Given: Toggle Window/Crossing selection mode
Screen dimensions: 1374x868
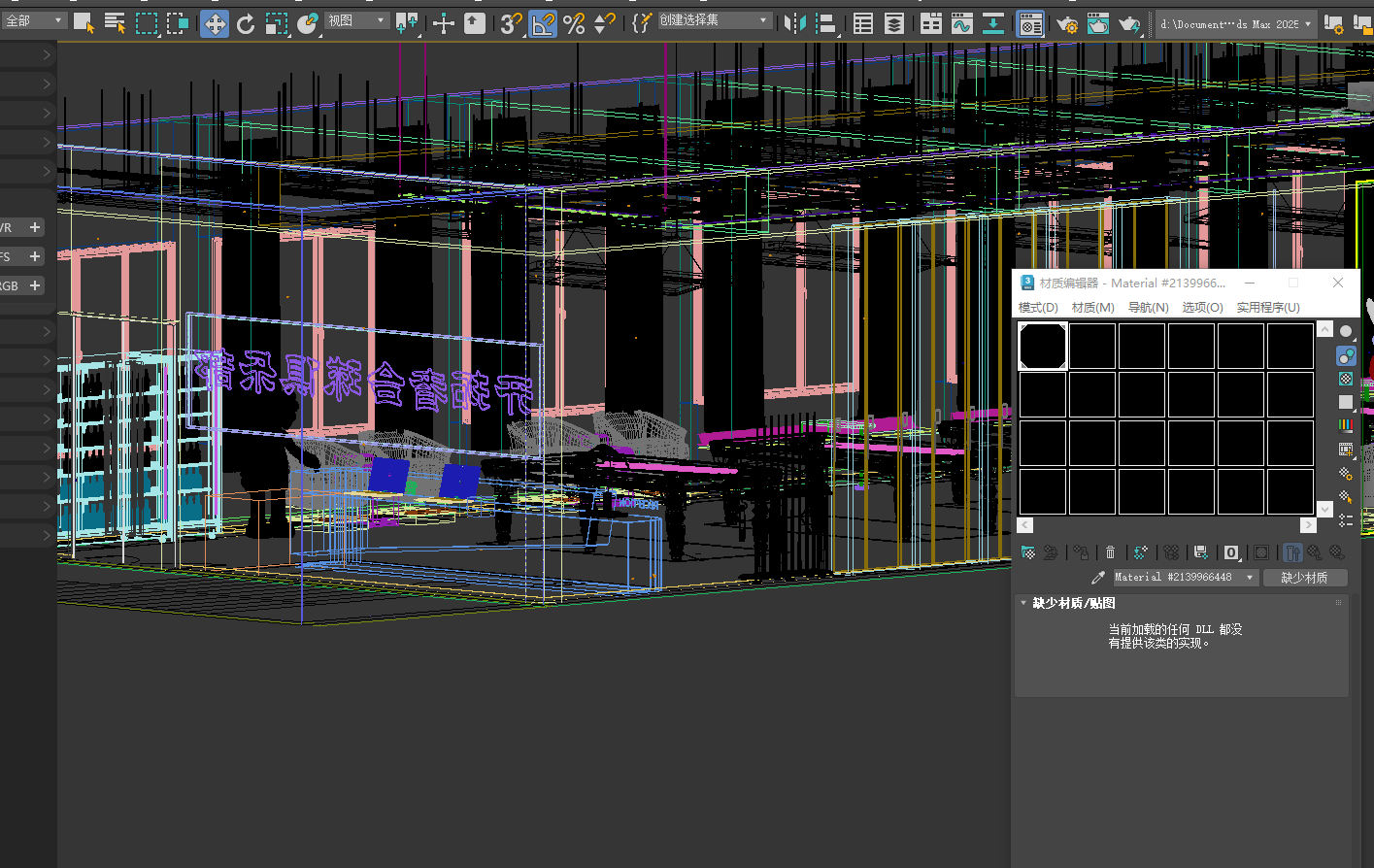Looking at the screenshot, I should coord(178,23).
